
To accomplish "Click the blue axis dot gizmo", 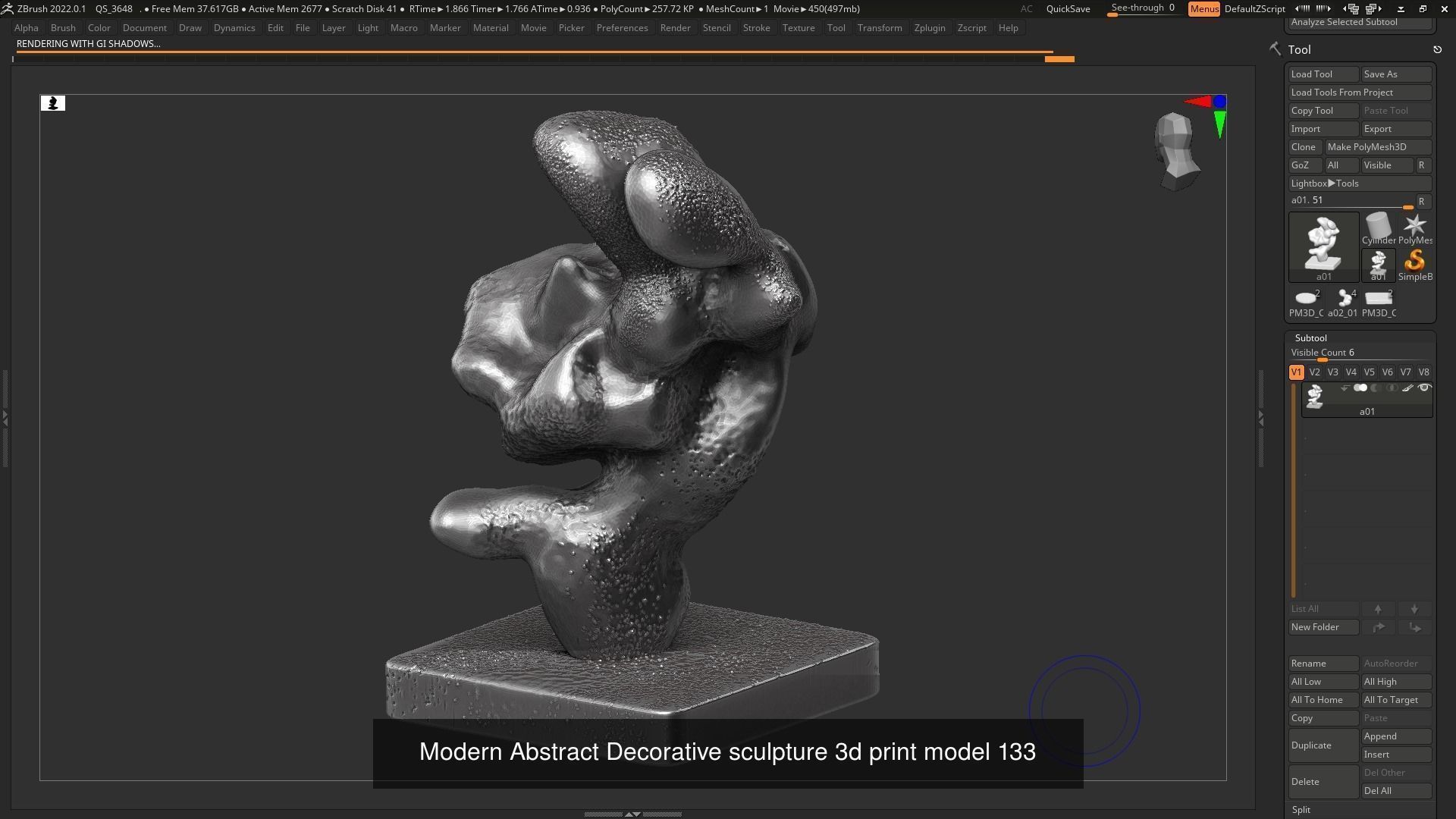I will click(1219, 102).
